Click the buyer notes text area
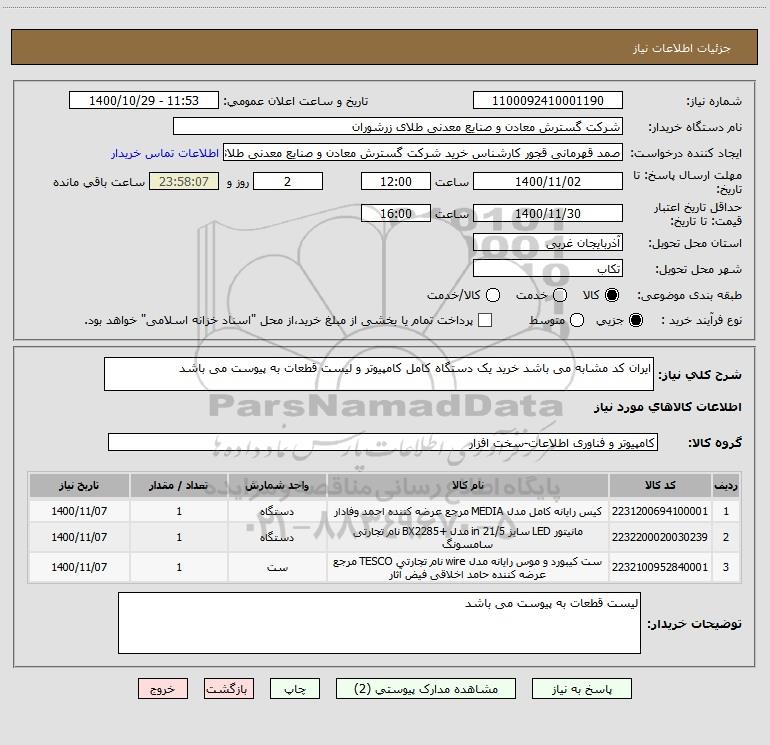770x745 pixels. (379, 623)
